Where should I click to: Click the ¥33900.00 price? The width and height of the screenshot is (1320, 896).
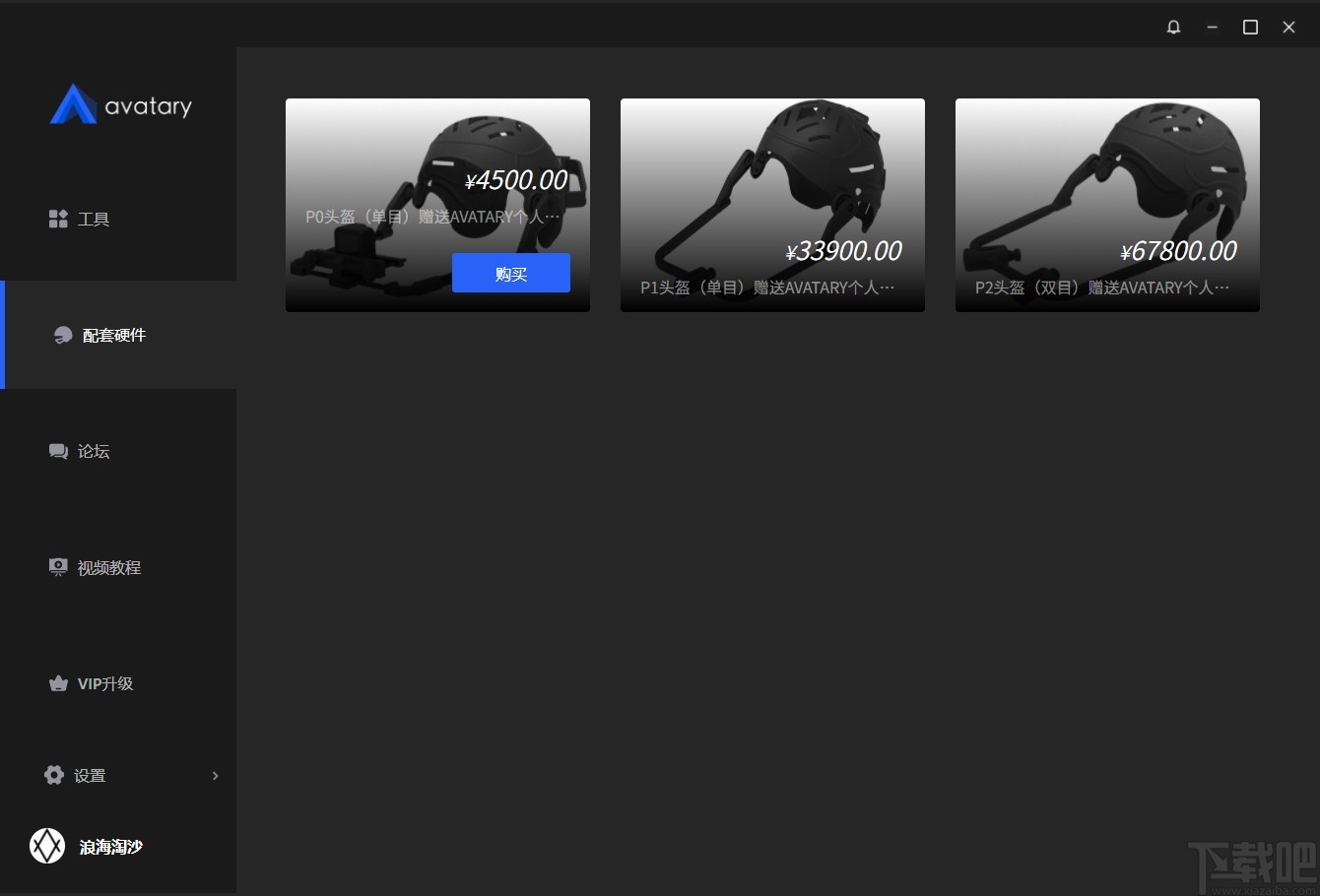[x=844, y=251]
